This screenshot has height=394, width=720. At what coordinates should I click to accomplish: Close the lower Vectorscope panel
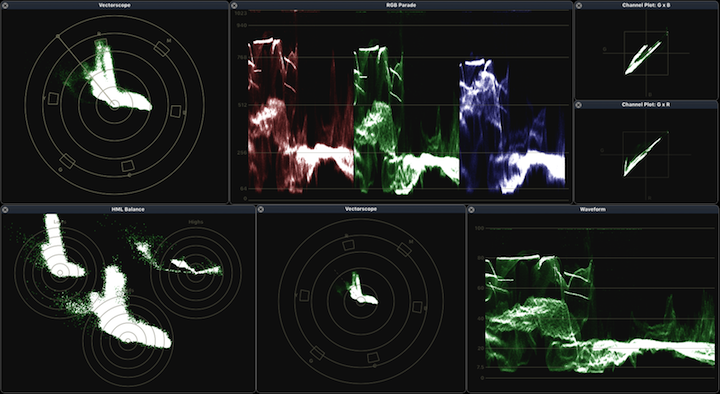[x=260, y=209]
